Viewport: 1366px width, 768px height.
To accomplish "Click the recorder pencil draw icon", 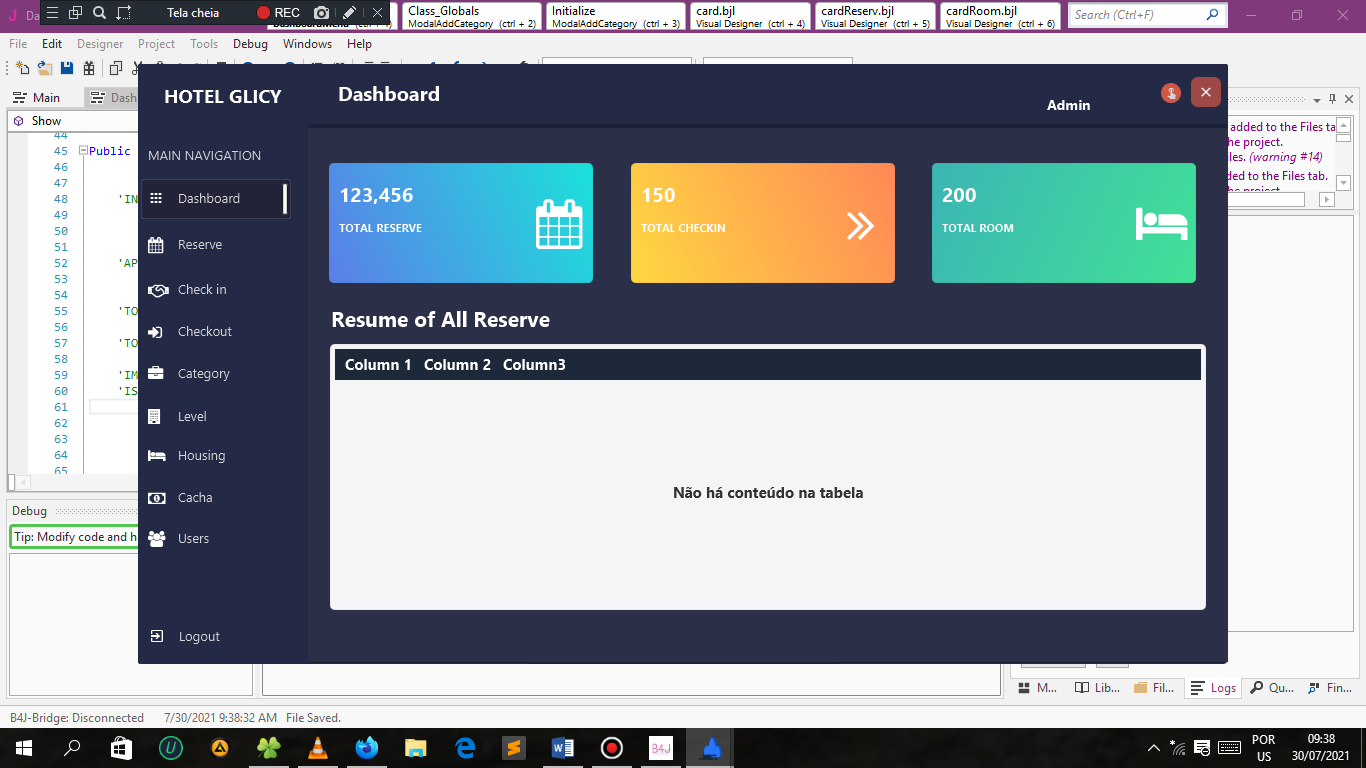I will pyautogui.click(x=349, y=13).
